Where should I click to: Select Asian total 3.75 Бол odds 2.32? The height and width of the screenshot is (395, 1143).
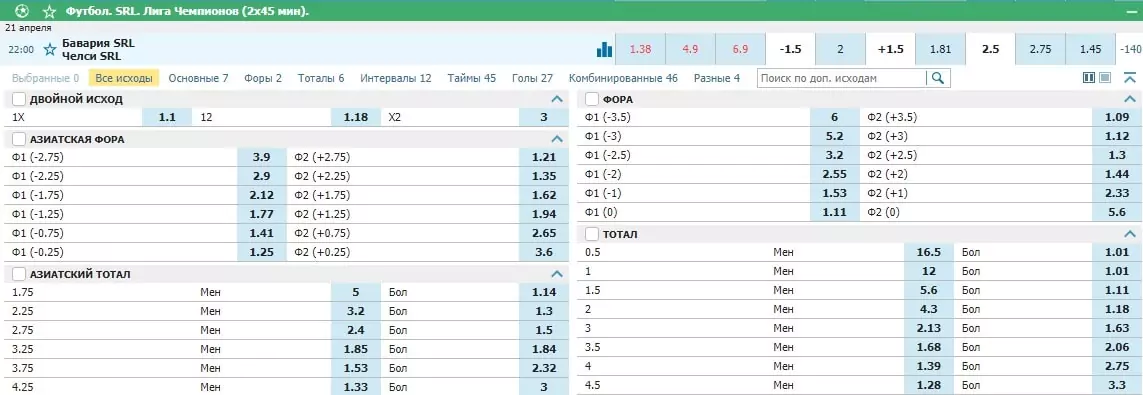544,368
